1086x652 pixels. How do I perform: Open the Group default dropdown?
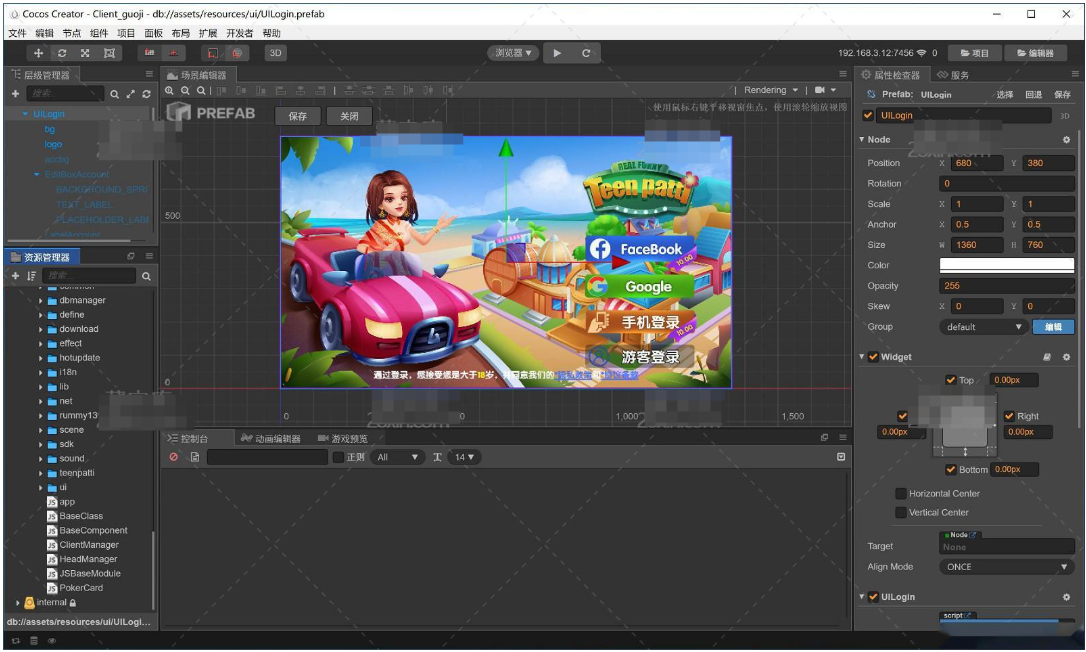click(x=984, y=327)
